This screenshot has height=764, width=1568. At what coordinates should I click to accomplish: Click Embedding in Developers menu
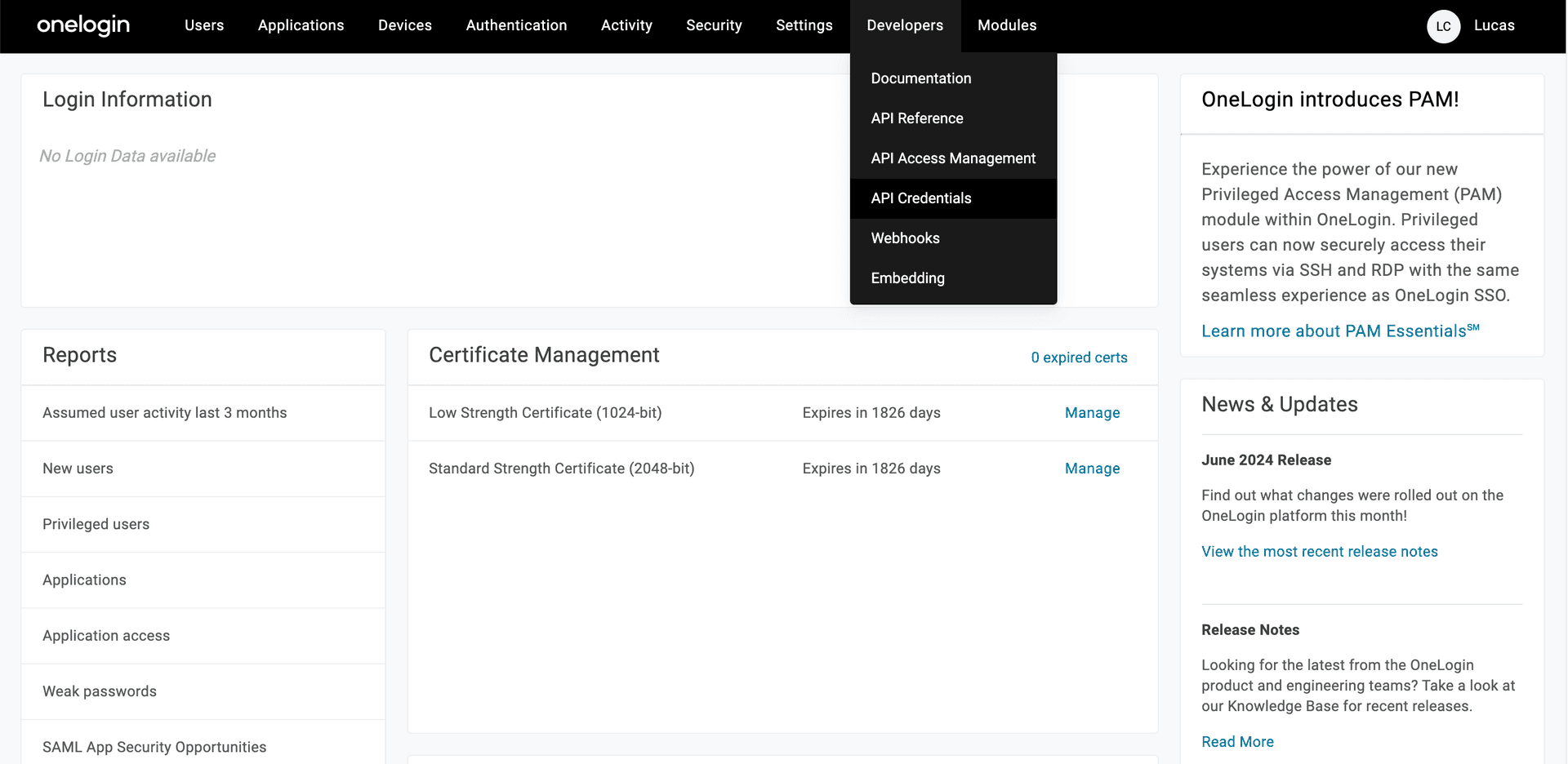pyautogui.click(x=907, y=278)
